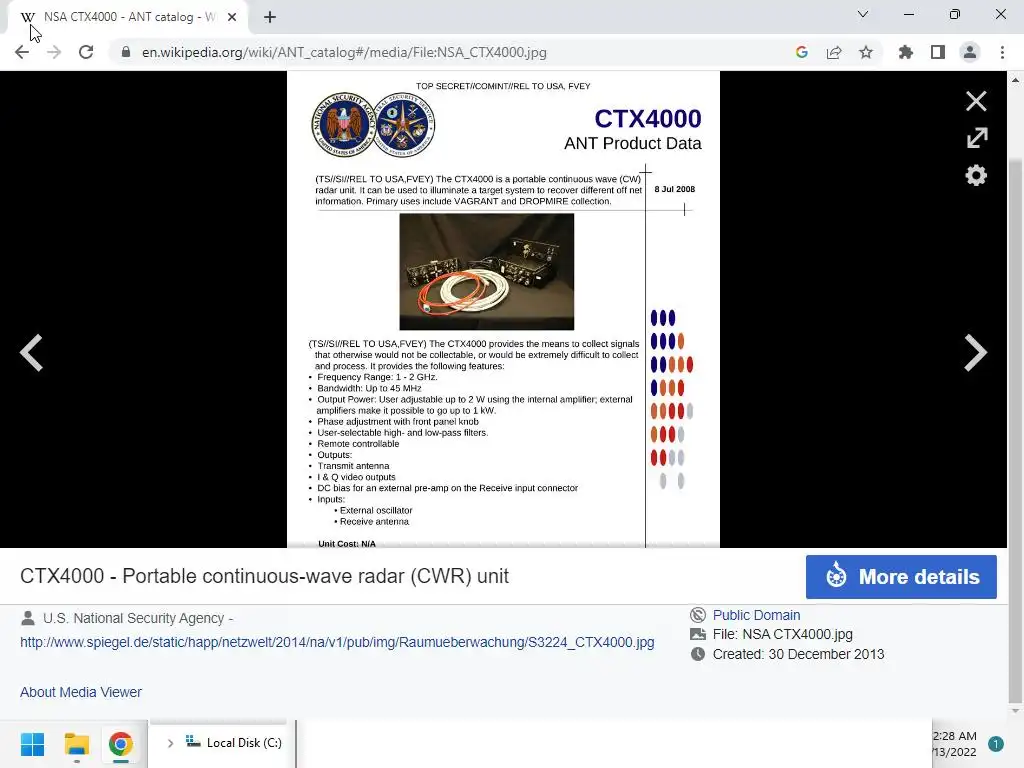The image size is (1024, 768).
Task: Open File Explorer from the taskbar
Action: (x=76, y=744)
